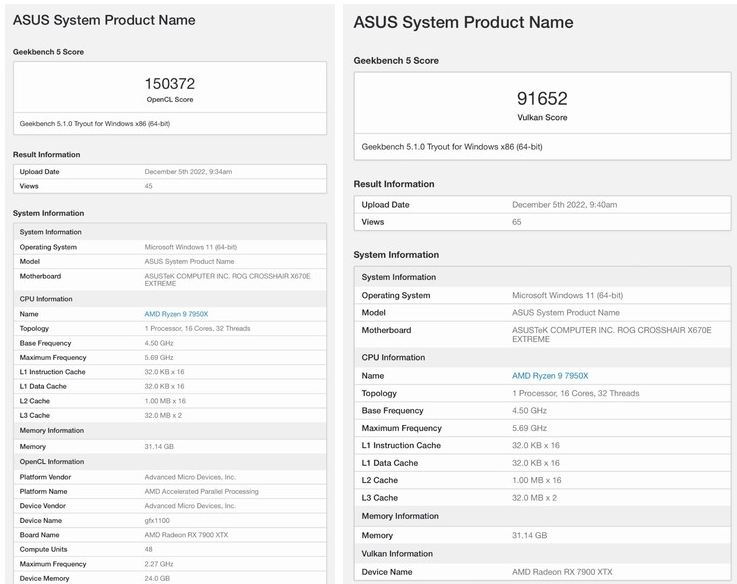The width and height of the screenshot is (737, 584).
Task: Click the Views value 65
Action: click(517, 222)
